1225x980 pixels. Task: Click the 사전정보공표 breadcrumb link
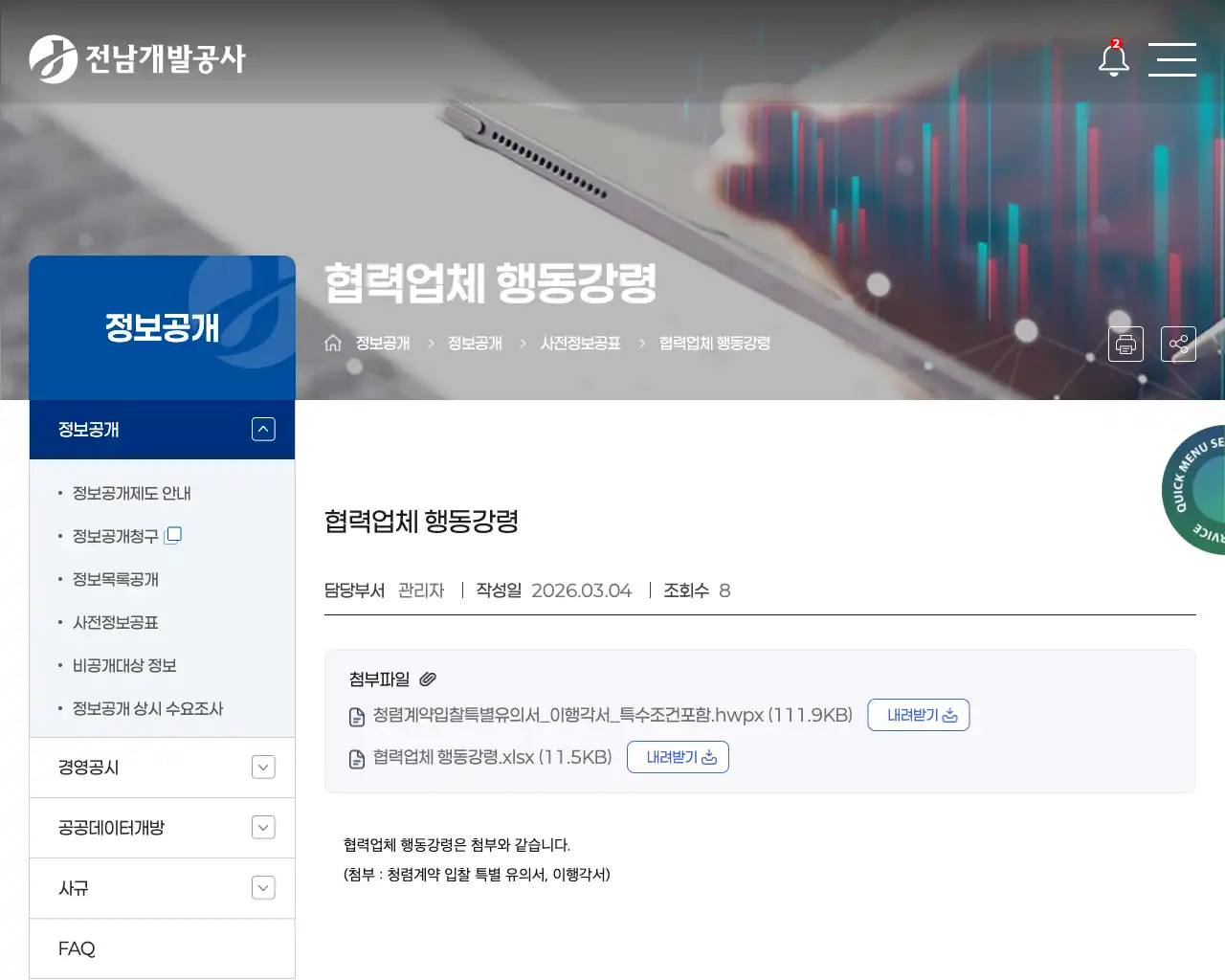click(581, 343)
